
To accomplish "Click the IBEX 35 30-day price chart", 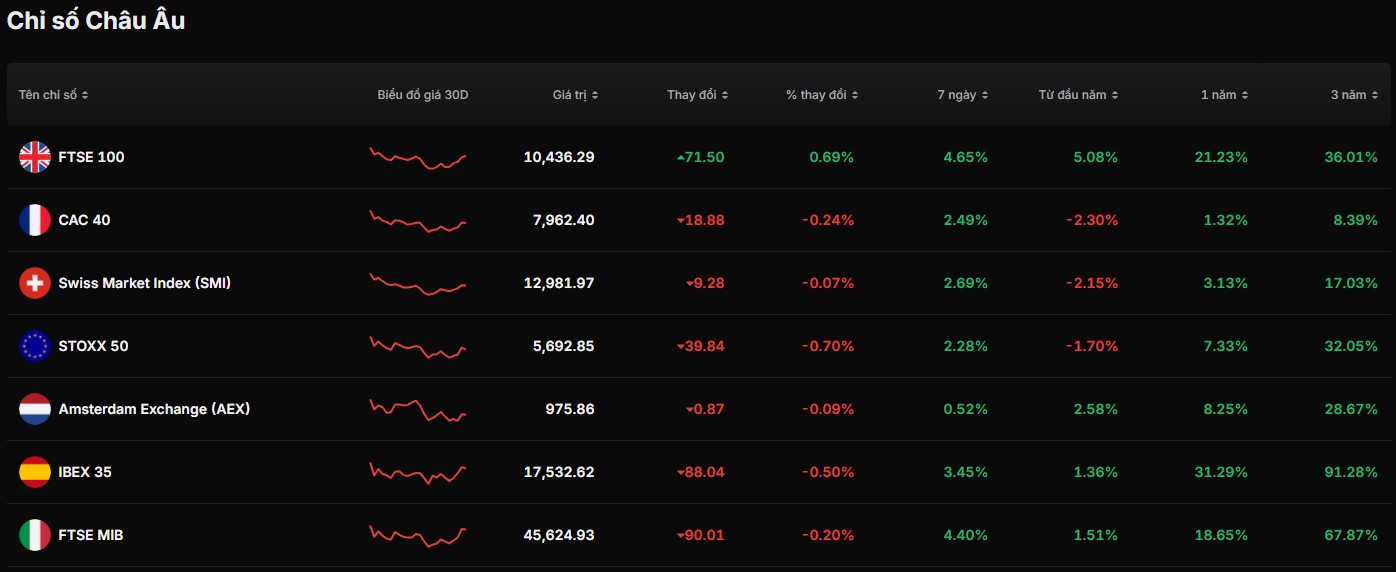I will (x=418, y=472).
